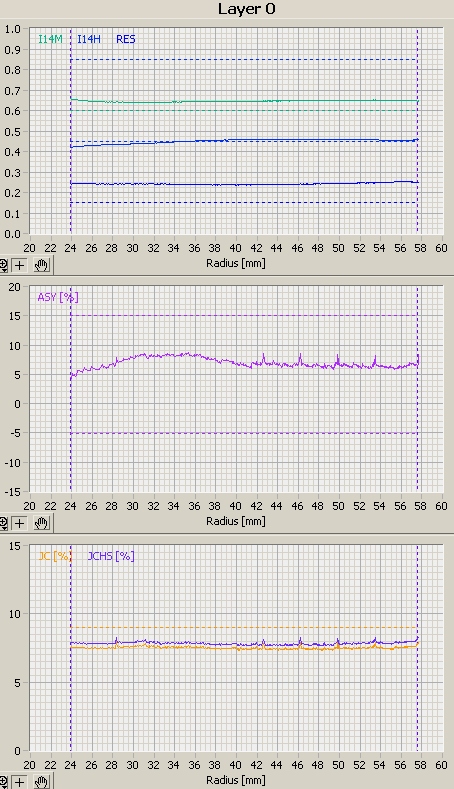Click the JC [%] legend label

[55, 556]
